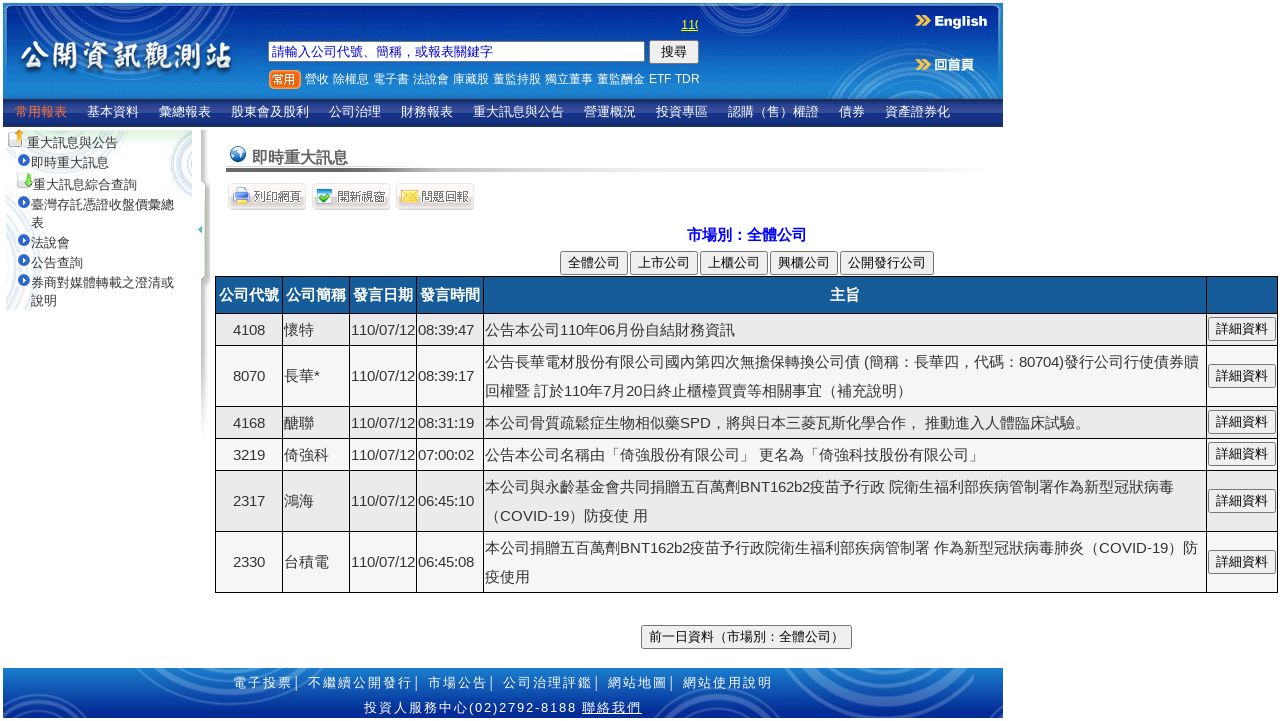Image resolution: width=1284 pixels, height=721 pixels.
Task: Open 重大訊息綜合查詢 in the sidebar
Action: coord(84,184)
